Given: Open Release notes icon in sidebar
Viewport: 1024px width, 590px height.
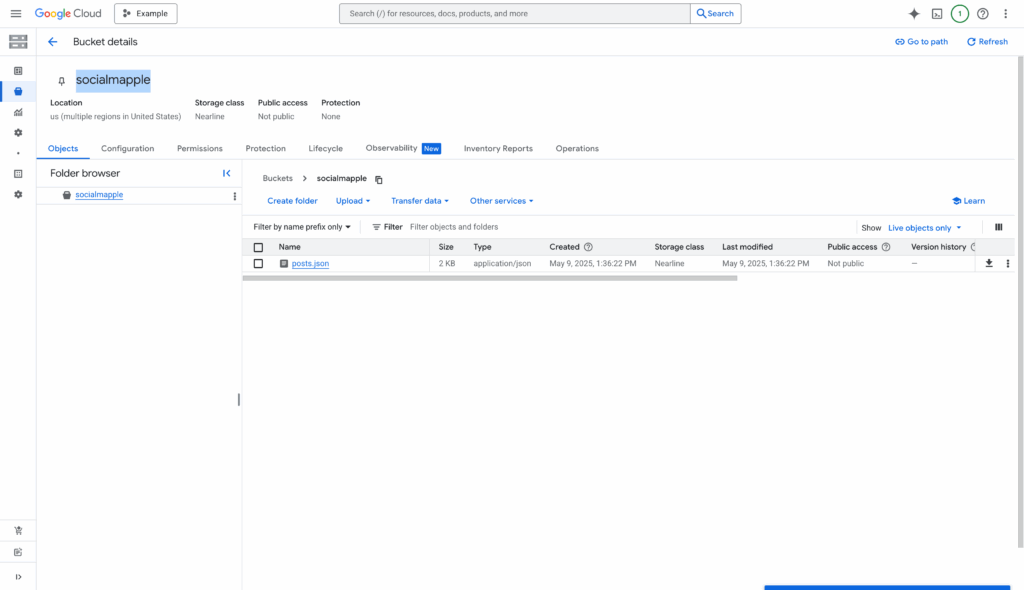Looking at the screenshot, I should point(18,552).
